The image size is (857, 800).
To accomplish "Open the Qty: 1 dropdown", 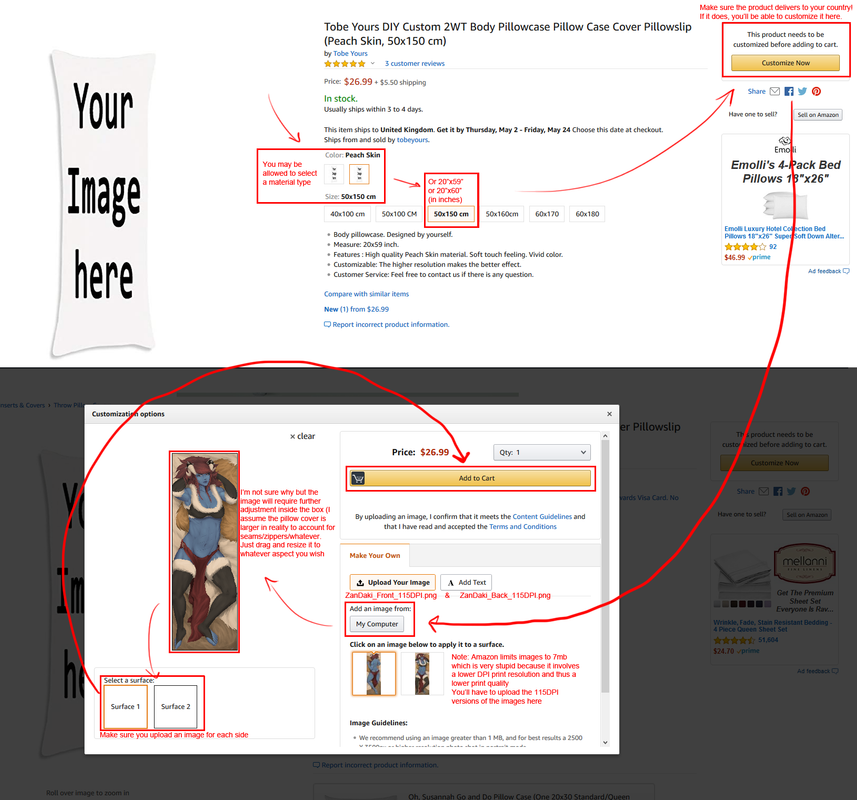I will (x=542, y=452).
